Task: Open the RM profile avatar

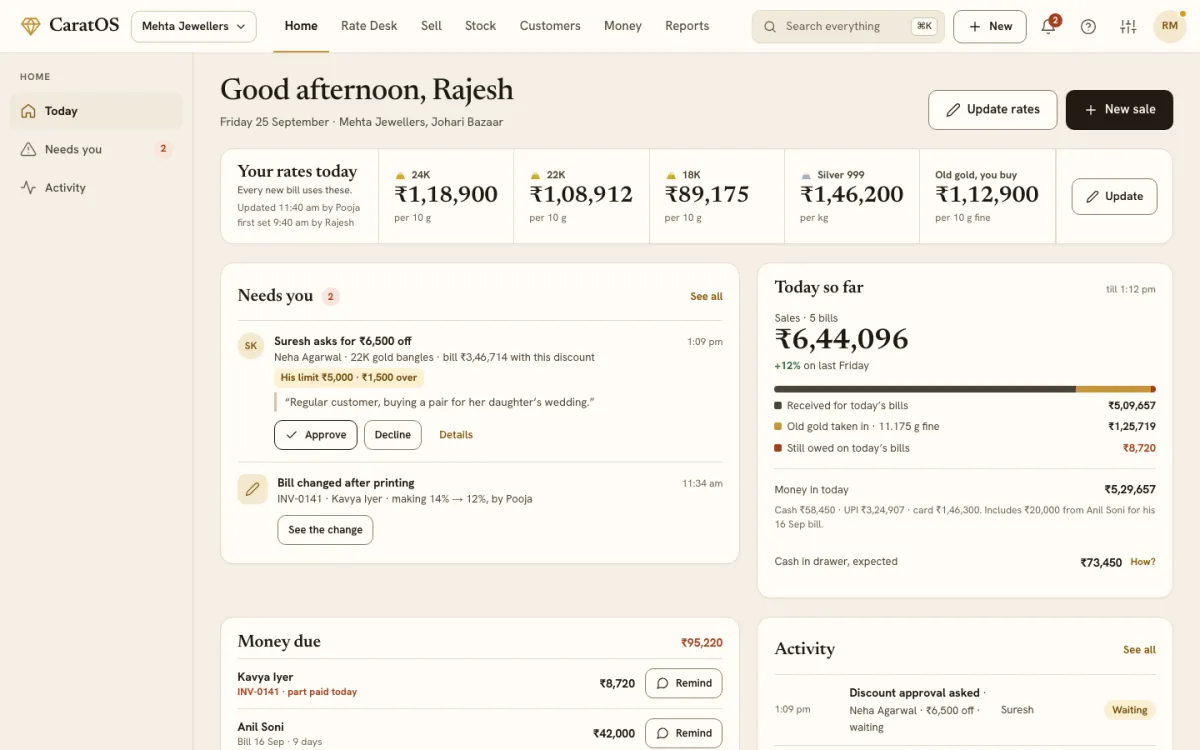Action: [x=1170, y=26]
